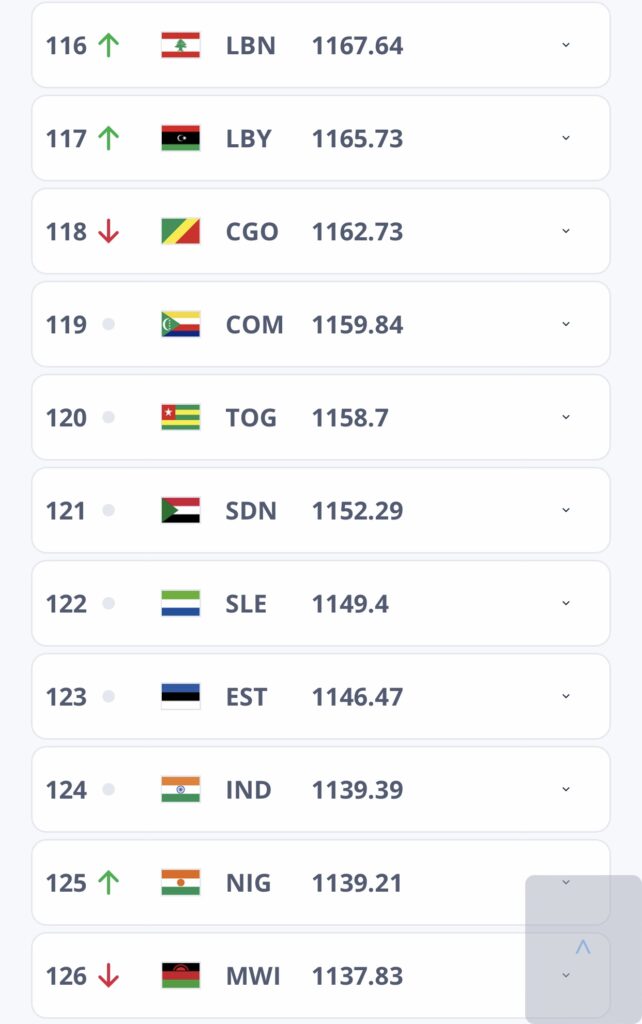This screenshot has height=1024, width=642.
Task: Expand the LBN row chevron
Action: pos(566,45)
